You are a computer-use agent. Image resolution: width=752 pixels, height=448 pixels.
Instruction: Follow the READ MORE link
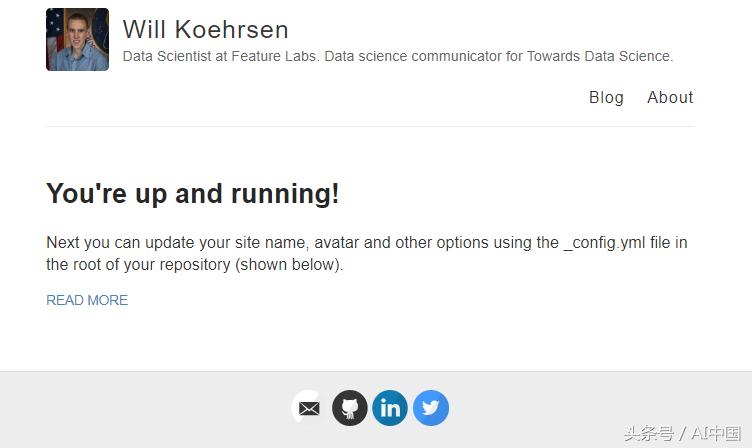coord(87,300)
